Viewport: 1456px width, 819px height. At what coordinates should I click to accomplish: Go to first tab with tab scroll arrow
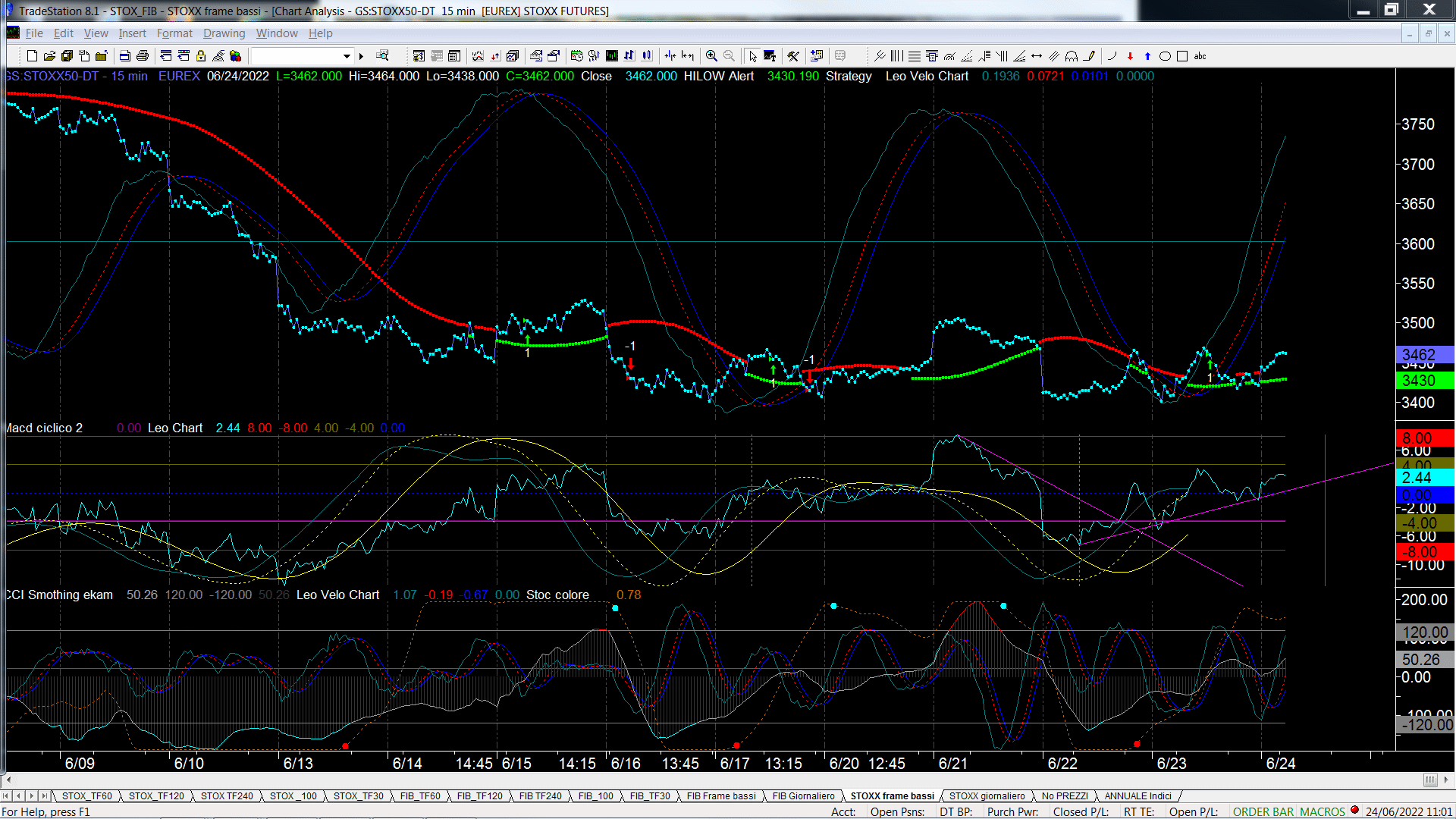tap(6, 796)
